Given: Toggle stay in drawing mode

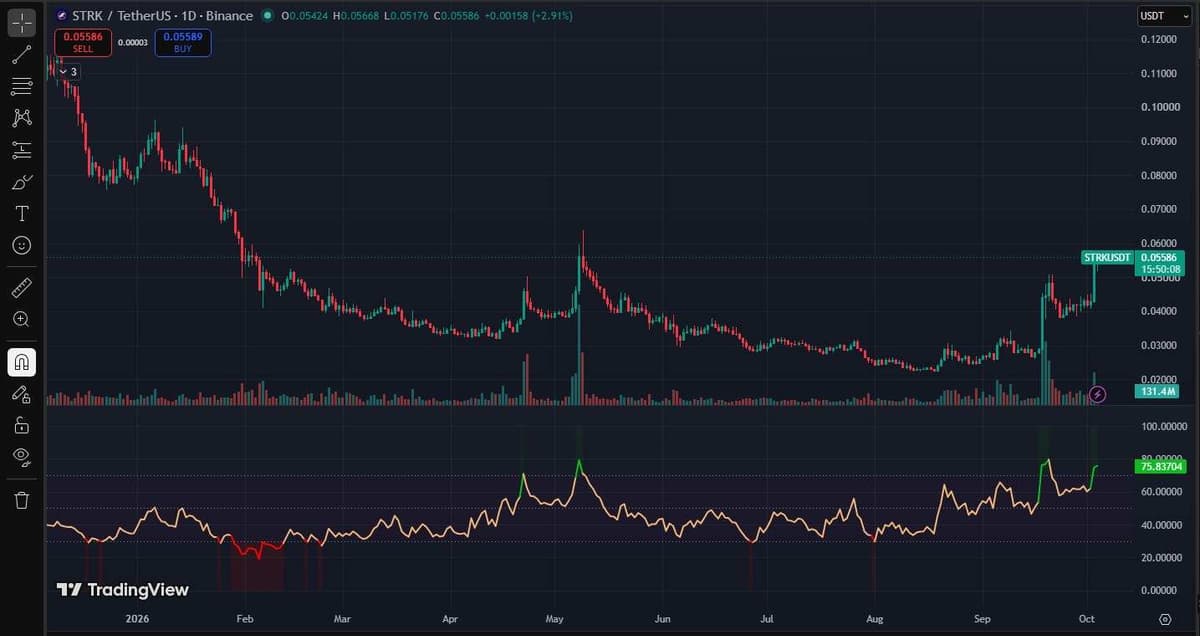Looking at the screenshot, I should point(22,394).
